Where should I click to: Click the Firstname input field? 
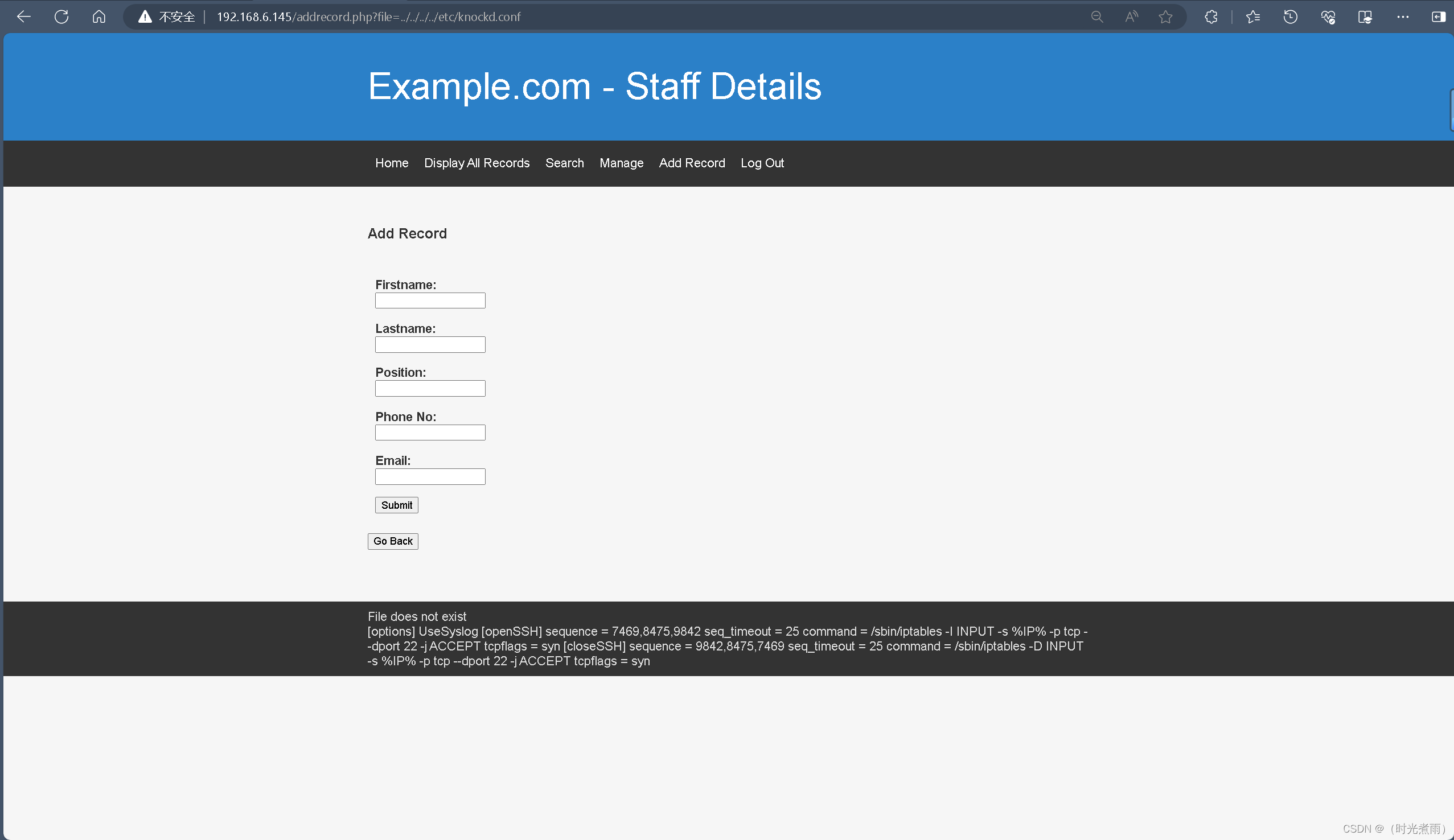coord(430,300)
